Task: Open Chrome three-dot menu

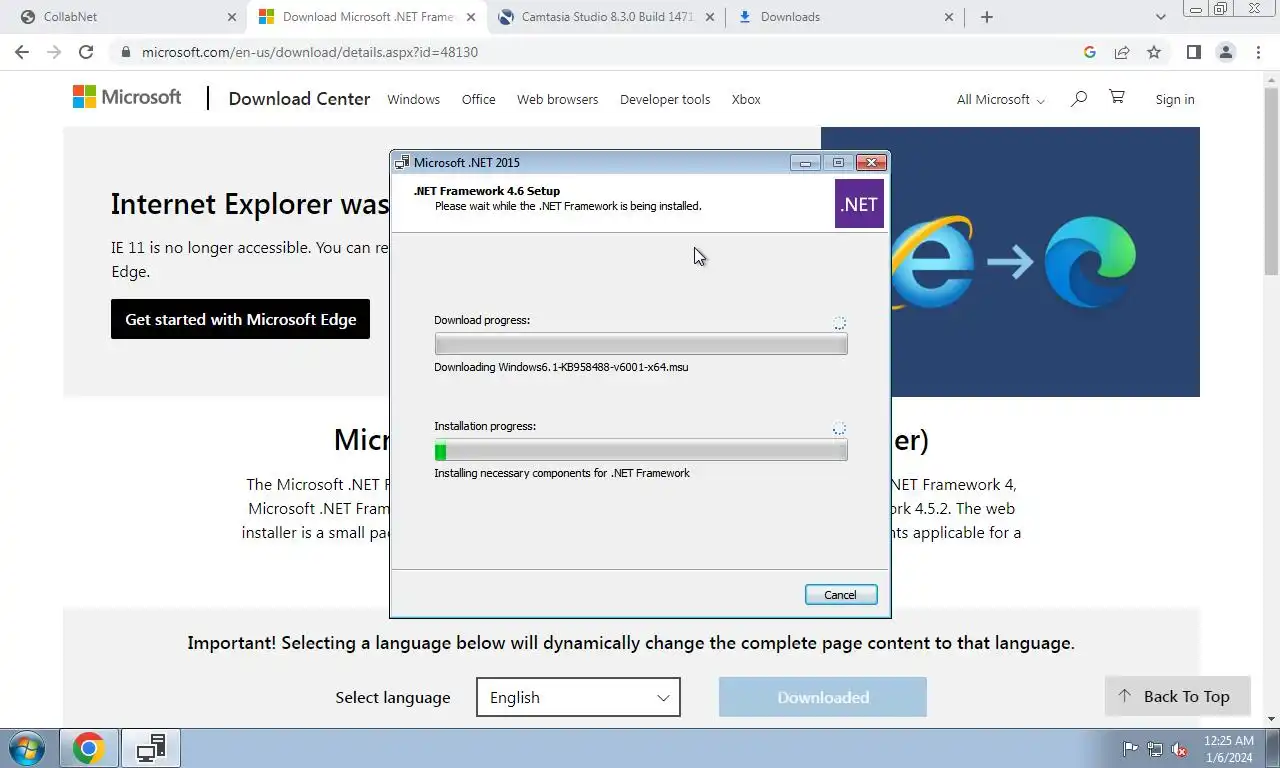Action: click(1258, 52)
